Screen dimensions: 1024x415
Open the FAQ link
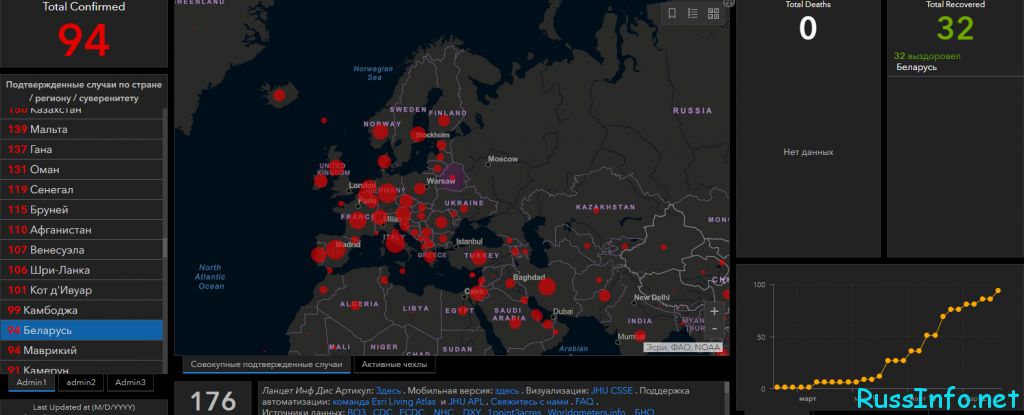pos(584,402)
